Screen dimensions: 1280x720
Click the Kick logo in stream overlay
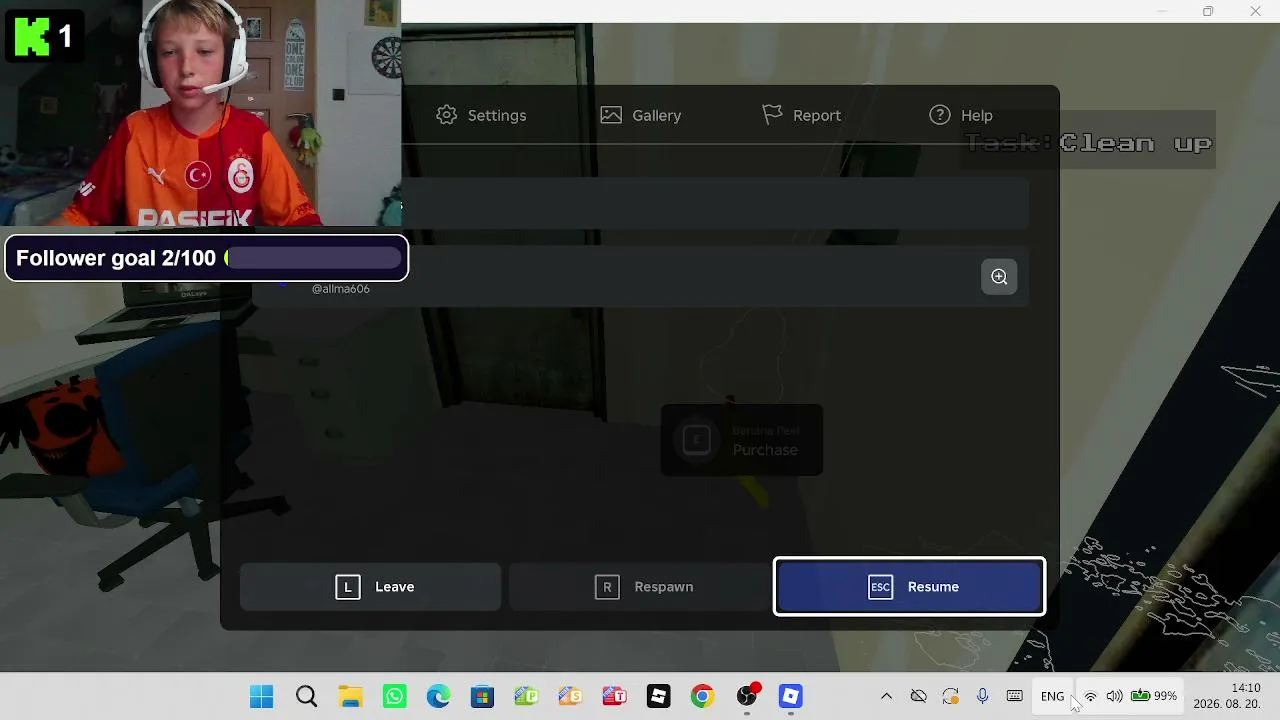point(32,37)
